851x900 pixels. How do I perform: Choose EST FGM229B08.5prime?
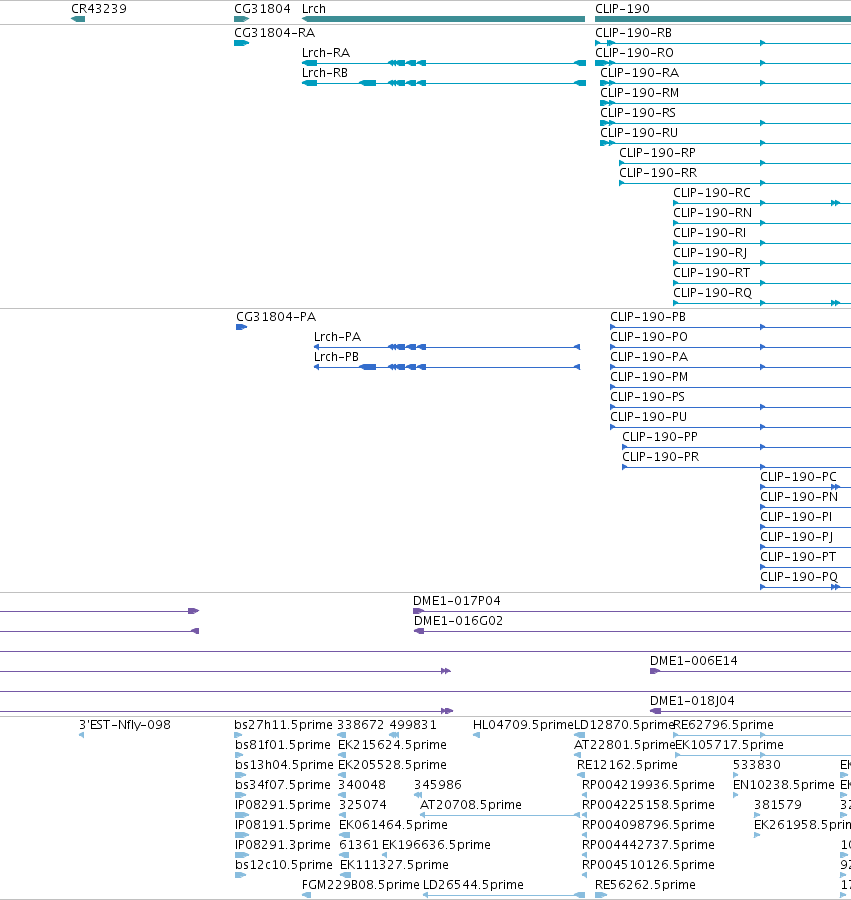pyautogui.click(x=361, y=886)
